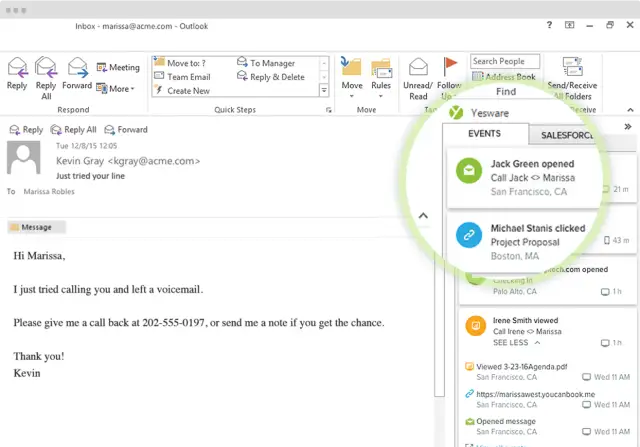Select the To Manager quick step
640x447 pixels.
266,63
